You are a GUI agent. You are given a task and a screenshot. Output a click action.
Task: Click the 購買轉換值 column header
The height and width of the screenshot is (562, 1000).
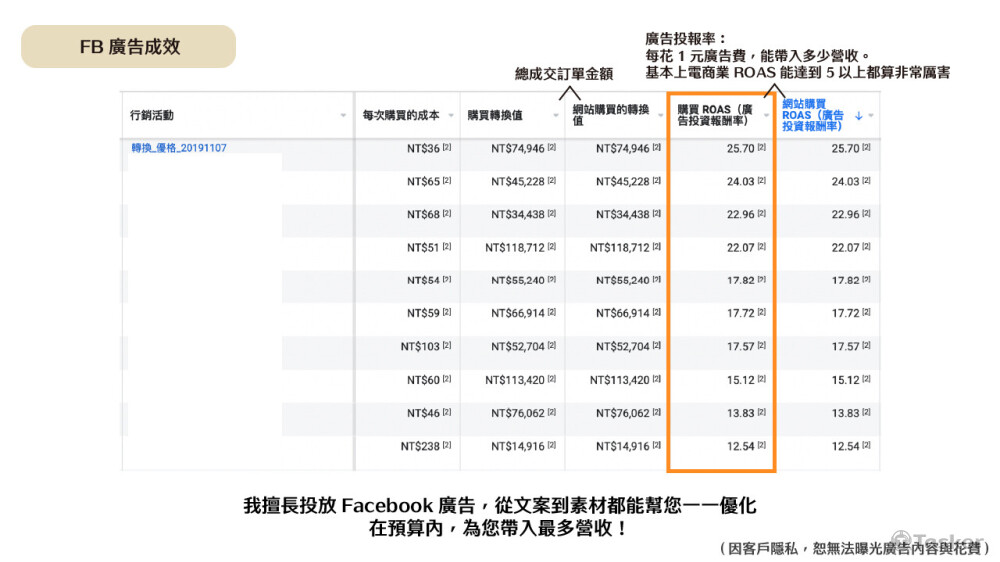(x=495, y=115)
